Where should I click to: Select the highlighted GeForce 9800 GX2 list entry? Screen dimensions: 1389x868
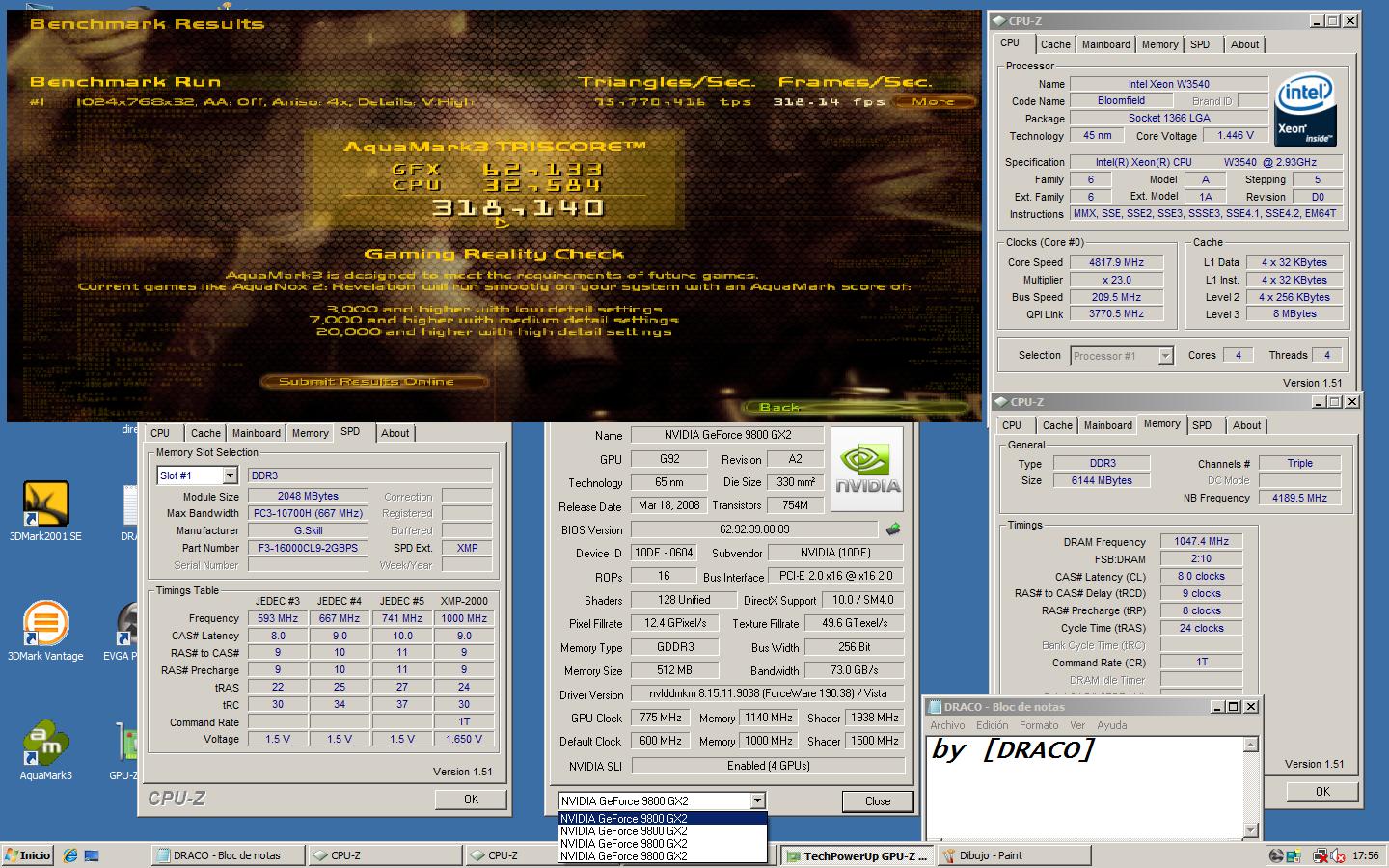pyautogui.click(x=663, y=819)
